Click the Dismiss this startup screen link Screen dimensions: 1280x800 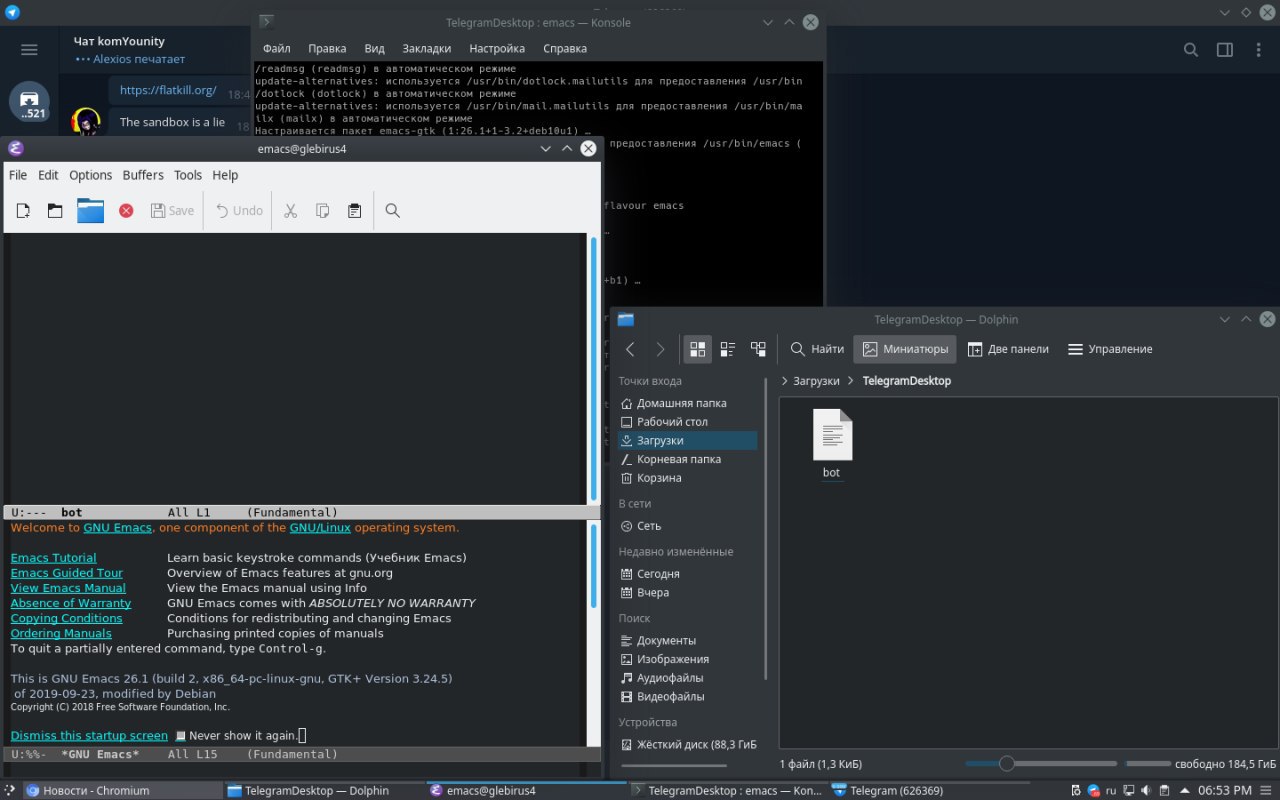[89, 736]
